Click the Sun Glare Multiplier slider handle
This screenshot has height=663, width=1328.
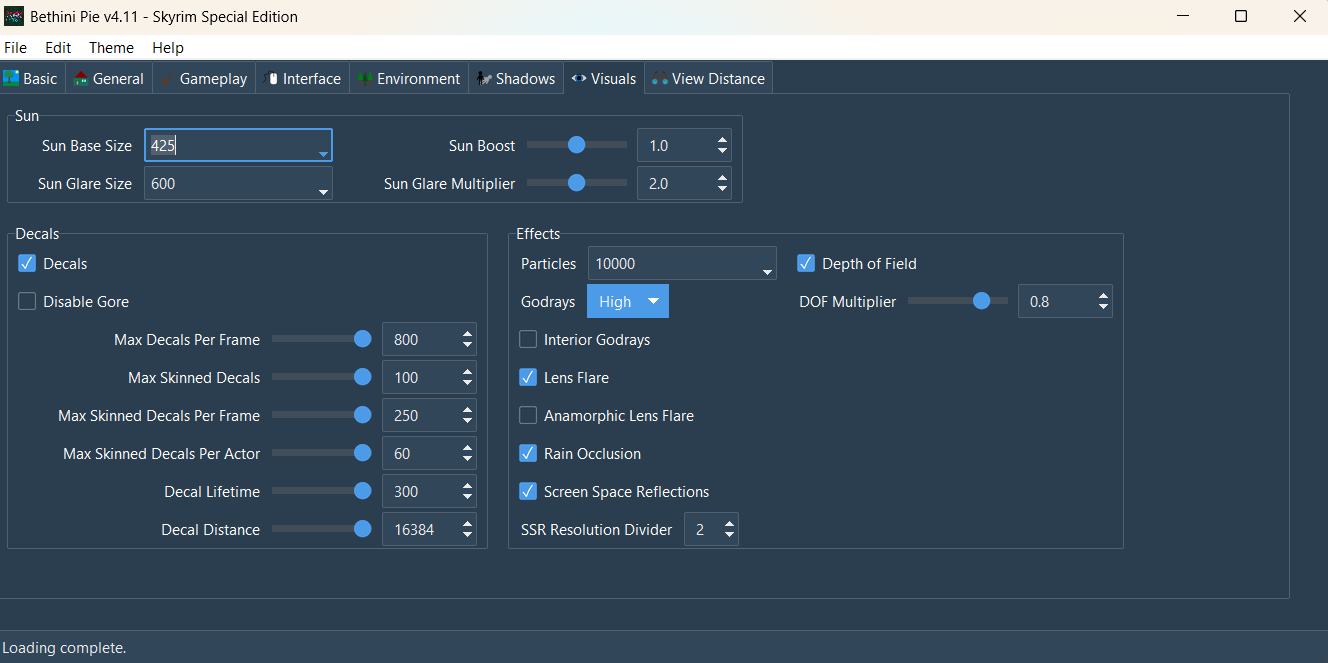pyautogui.click(x=576, y=183)
